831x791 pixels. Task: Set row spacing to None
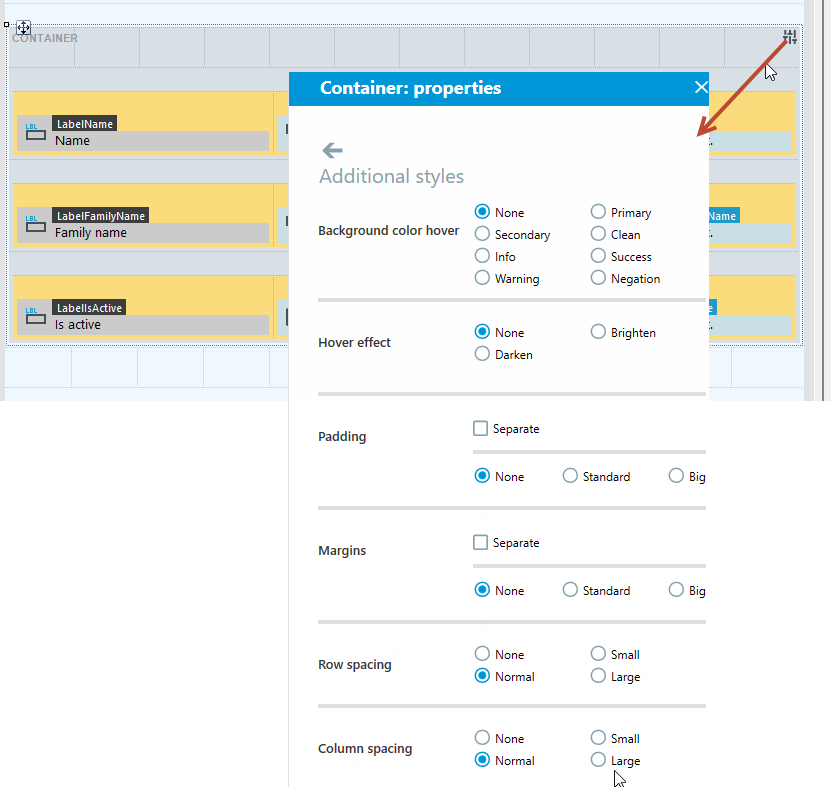(x=482, y=654)
